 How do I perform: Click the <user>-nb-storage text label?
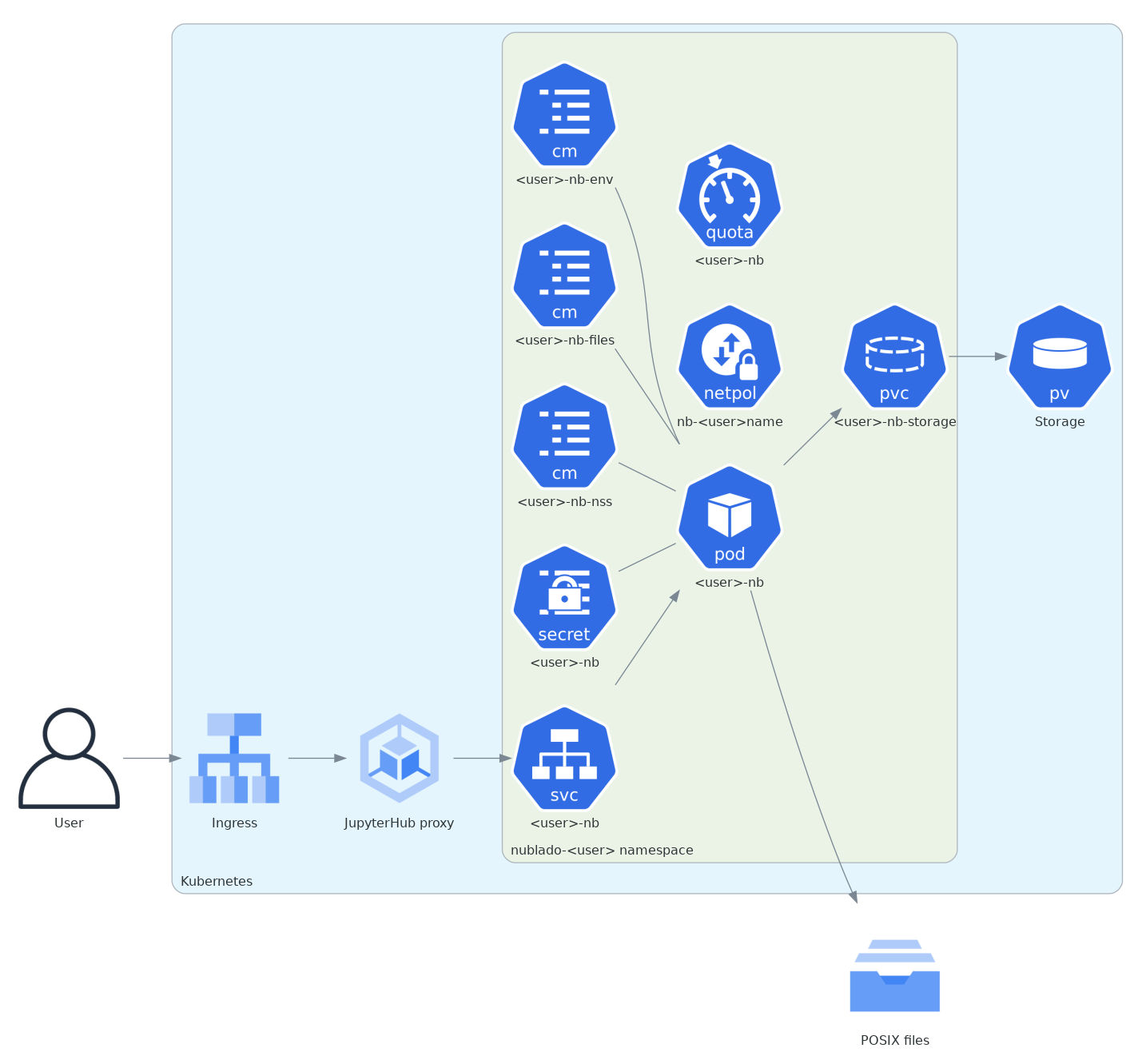[x=894, y=421]
